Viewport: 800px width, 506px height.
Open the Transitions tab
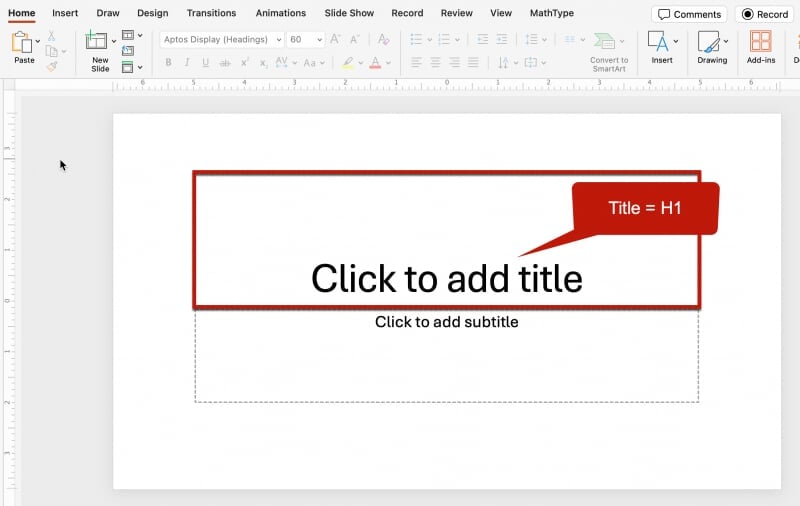point(211,13)
